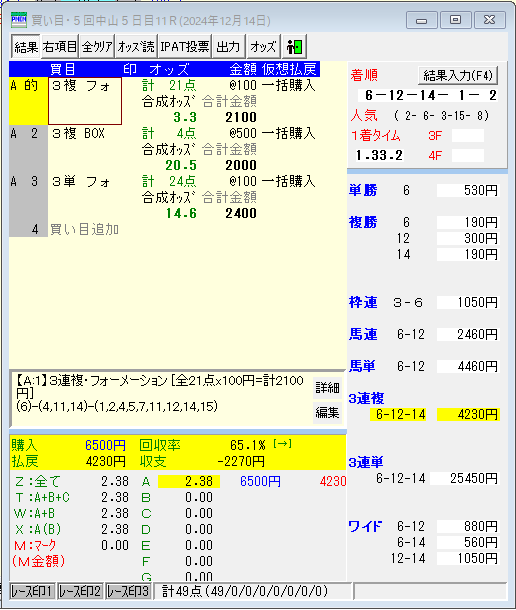The image size is (516, 610).
Task: Maximize the 買い目 window
Action: [455, 20]
